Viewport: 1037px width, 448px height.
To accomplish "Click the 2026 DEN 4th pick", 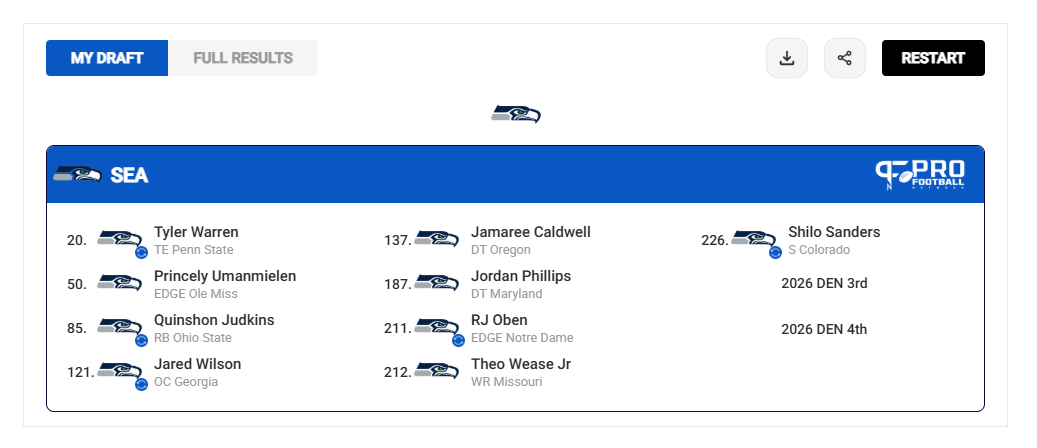I will [824, 329].
